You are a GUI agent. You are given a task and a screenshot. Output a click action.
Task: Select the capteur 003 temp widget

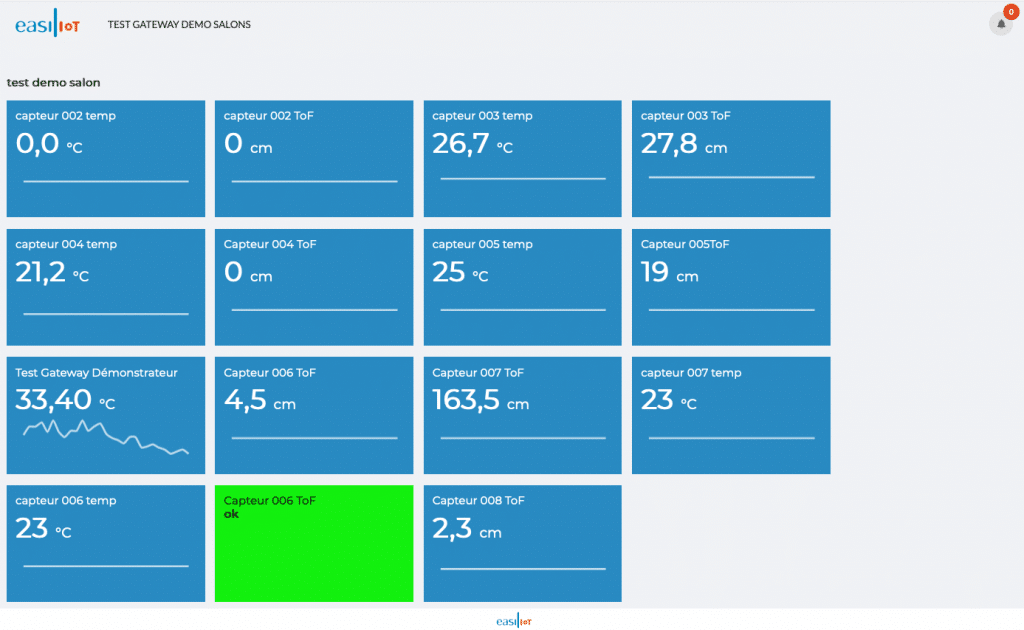pos(522,158)
